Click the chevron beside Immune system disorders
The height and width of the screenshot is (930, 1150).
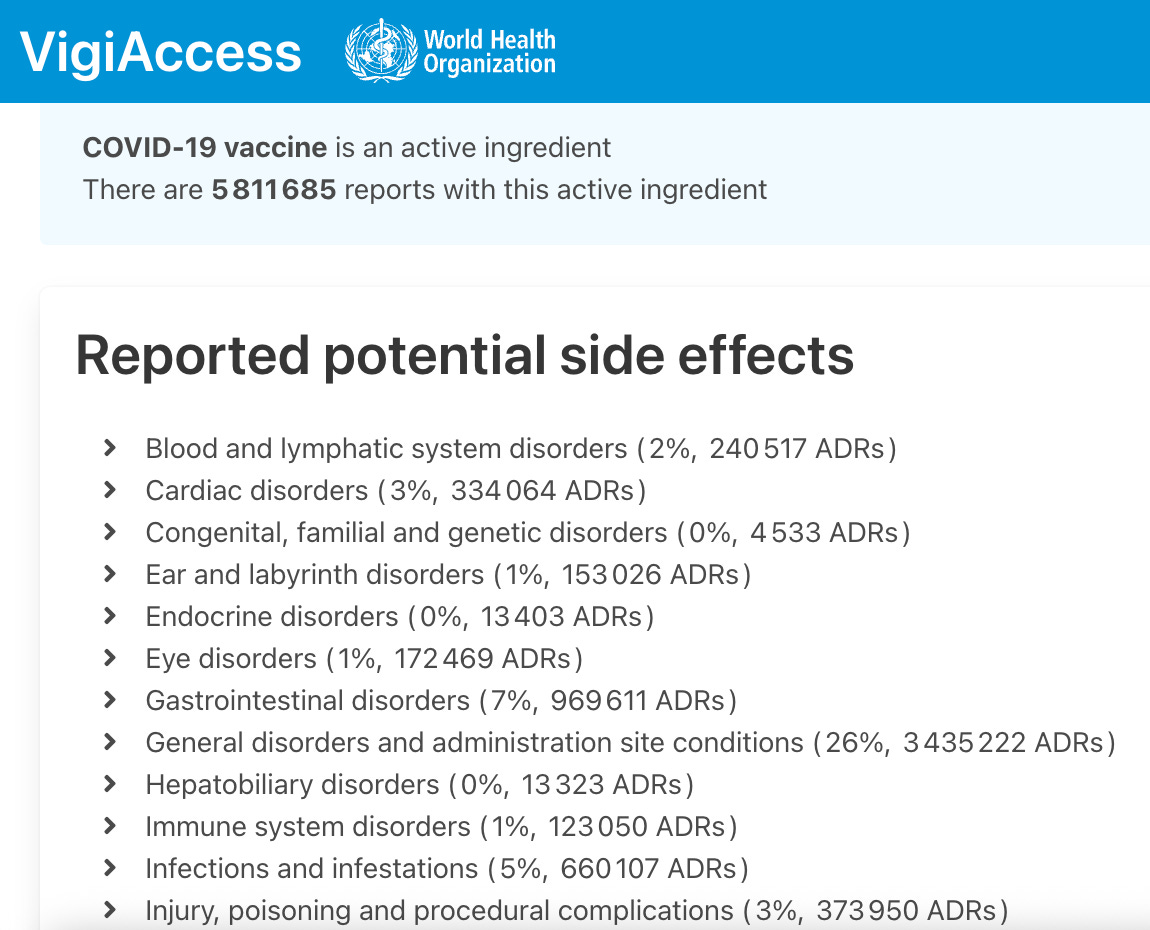click(108, 826)
